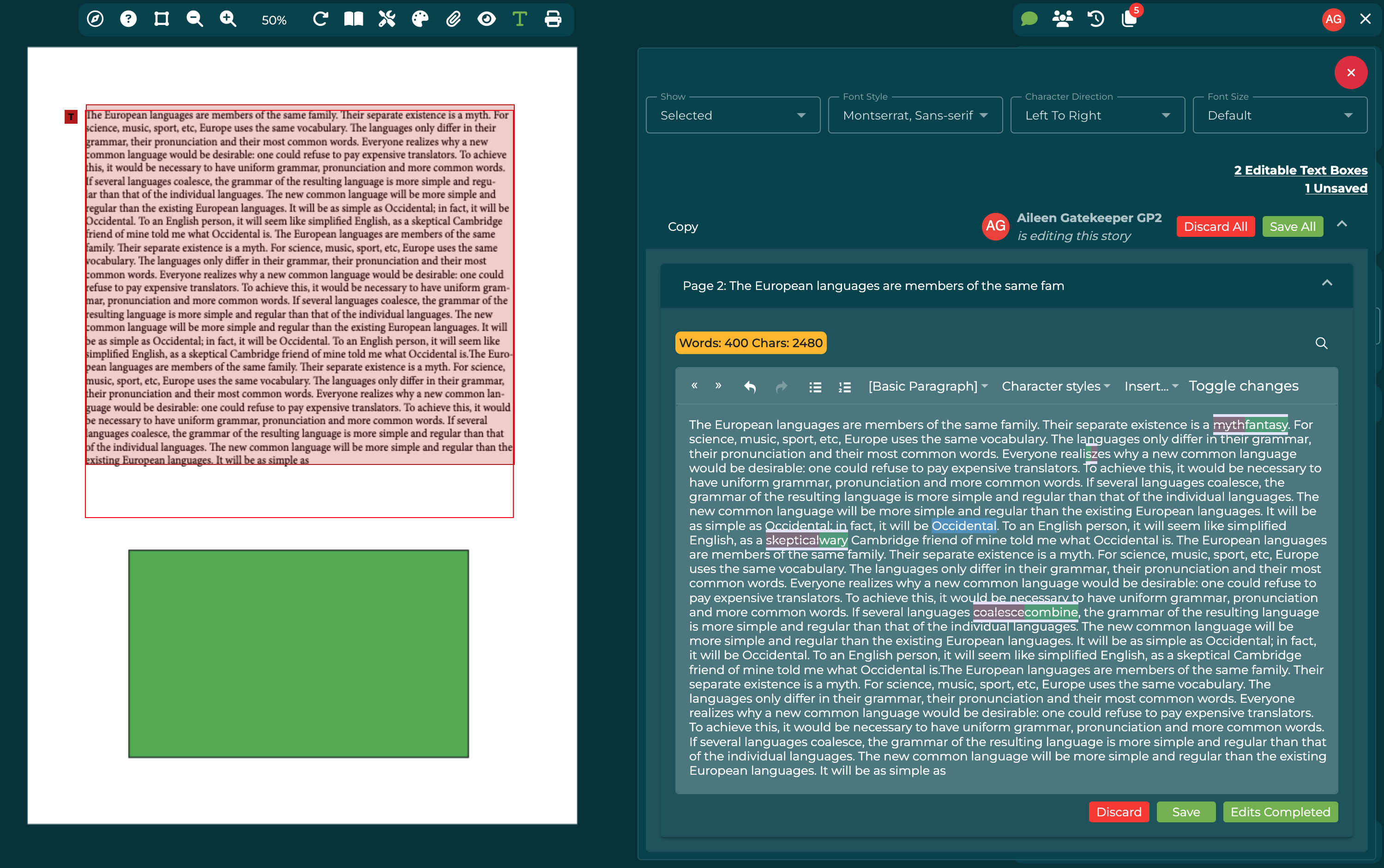Click the paperclip attachments icon

453,19
